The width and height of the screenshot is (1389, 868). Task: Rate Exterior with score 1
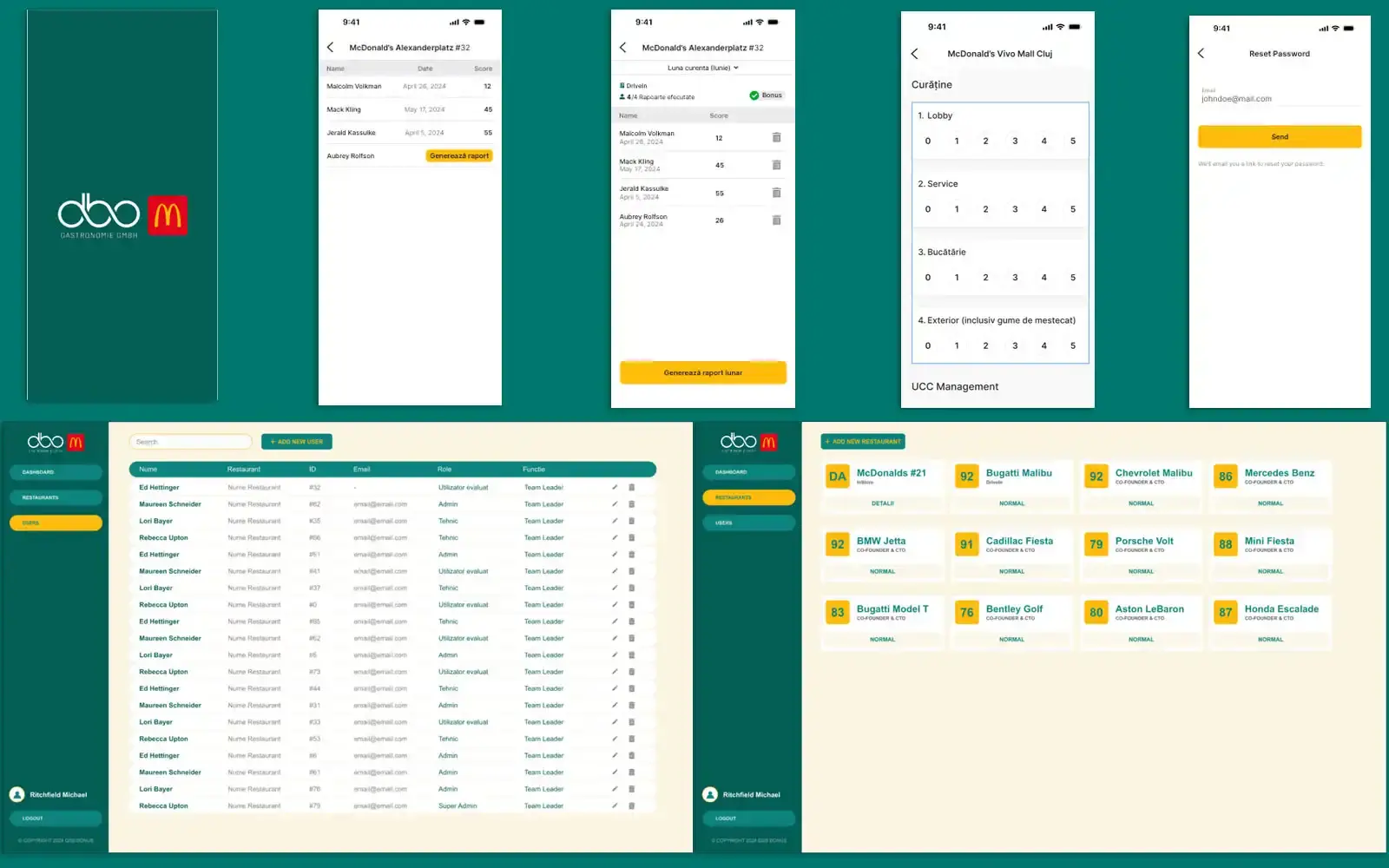957,345
